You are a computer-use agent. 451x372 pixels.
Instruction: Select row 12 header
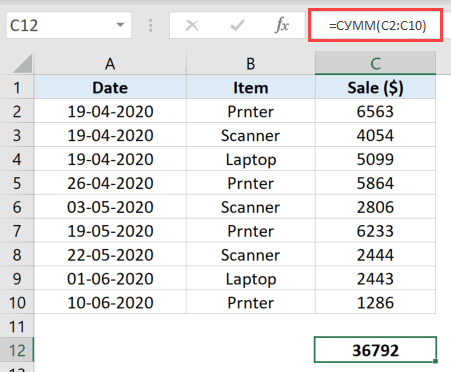click(x=17, y=350)
